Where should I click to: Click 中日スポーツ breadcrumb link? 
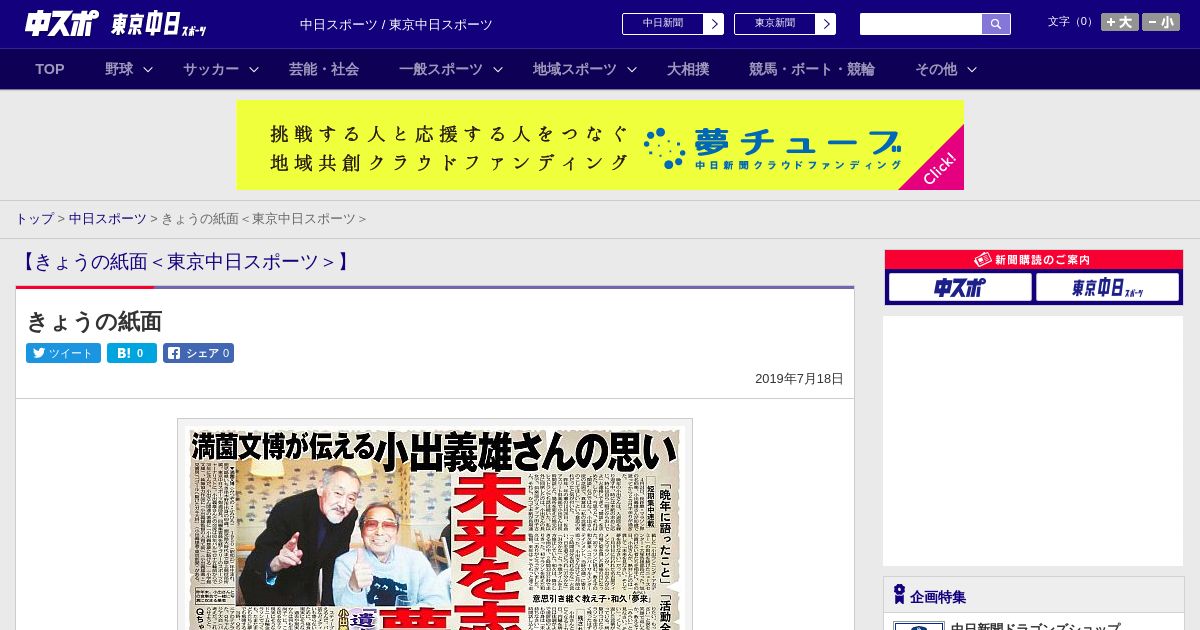(x=108, y=219)
